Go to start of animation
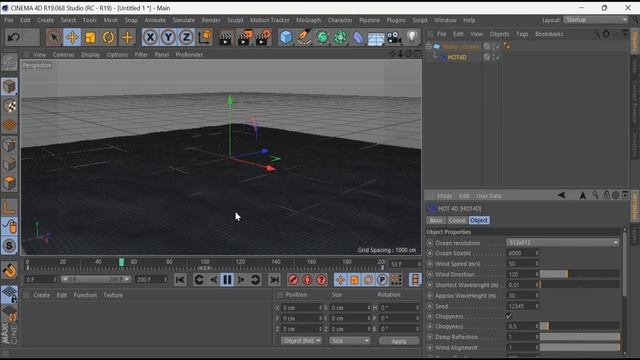Image resolution: width=640 pixels, height=360 pixels. [180, 280]
